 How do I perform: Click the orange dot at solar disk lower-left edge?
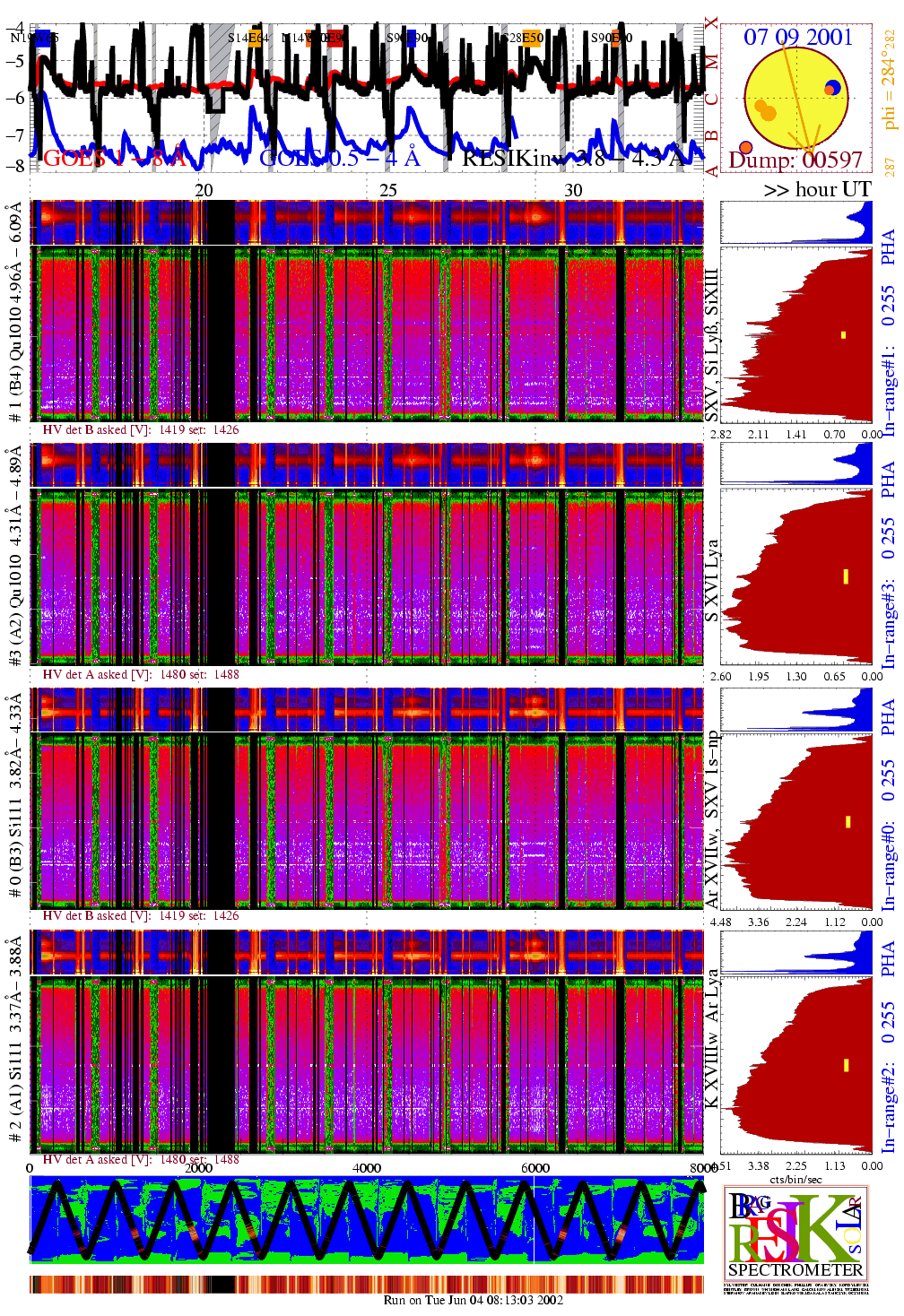(745, 147)
